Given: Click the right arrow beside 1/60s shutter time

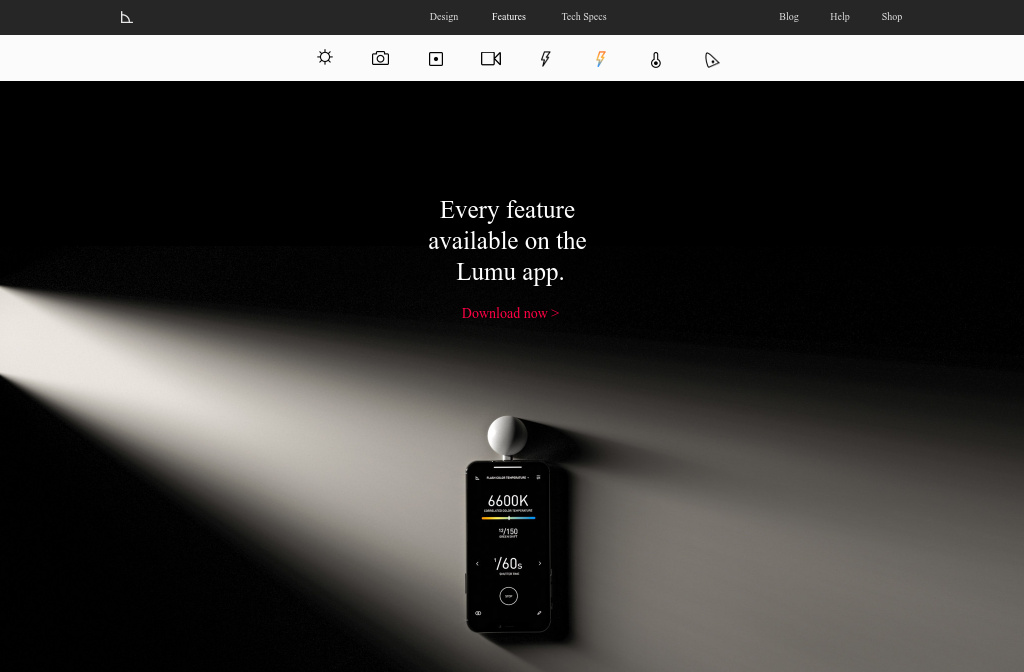Looking at the screenshot, I should pyautogui.click(x=539, y=563).
